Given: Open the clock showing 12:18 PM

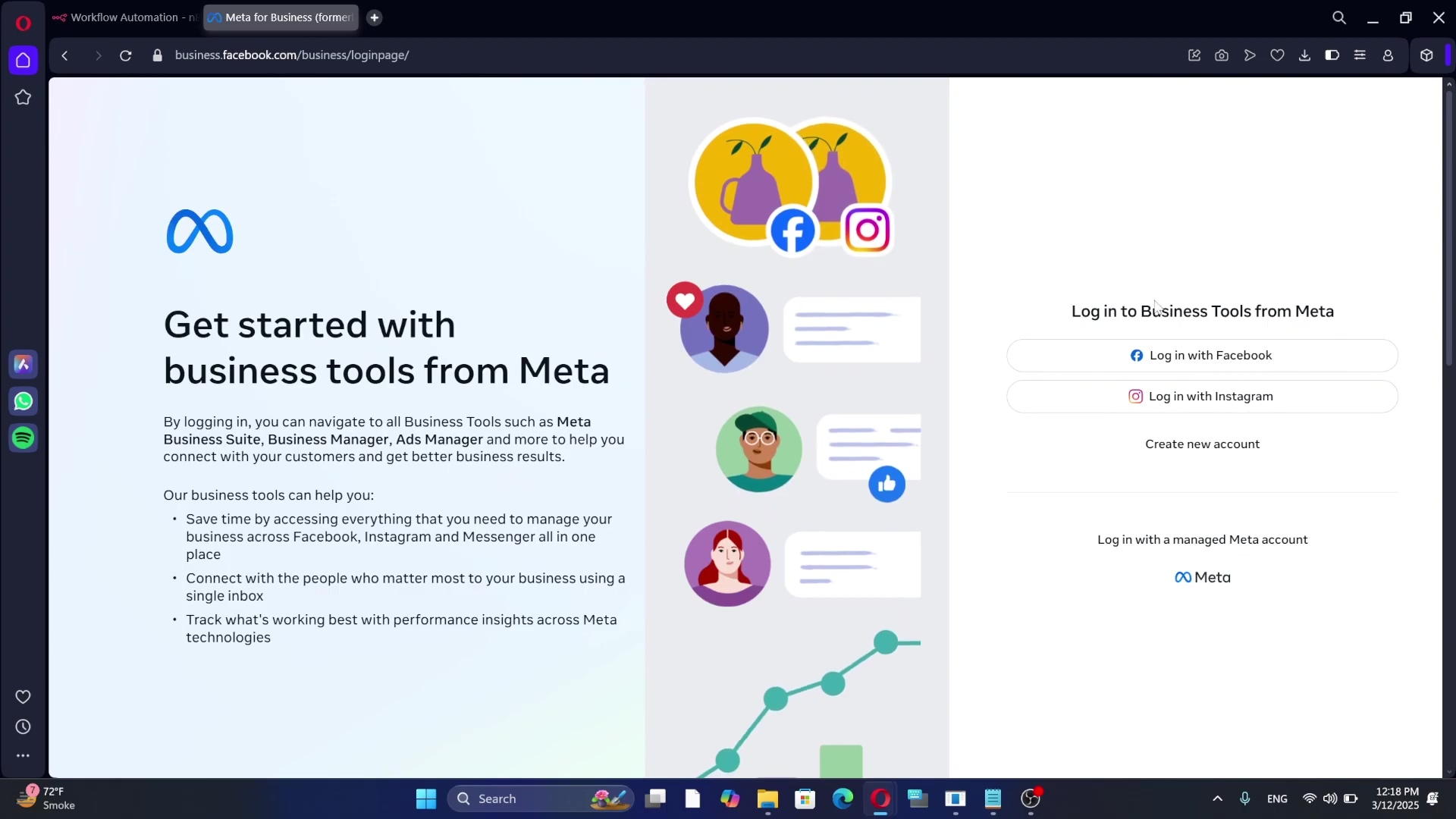Looking at the screenshot, I should click(1395, 799).
